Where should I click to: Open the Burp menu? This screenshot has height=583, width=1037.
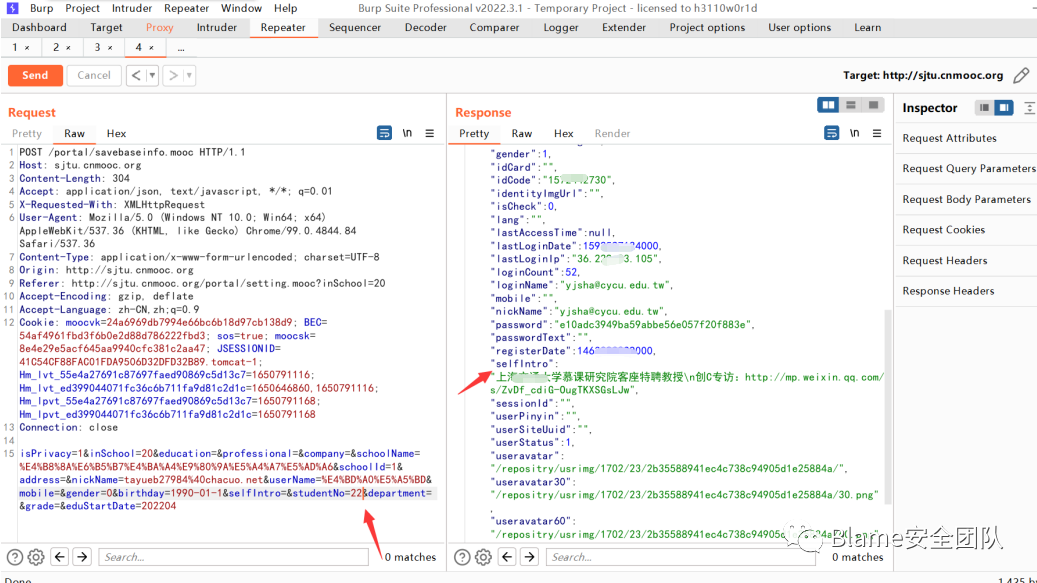(x=42, y=8)
